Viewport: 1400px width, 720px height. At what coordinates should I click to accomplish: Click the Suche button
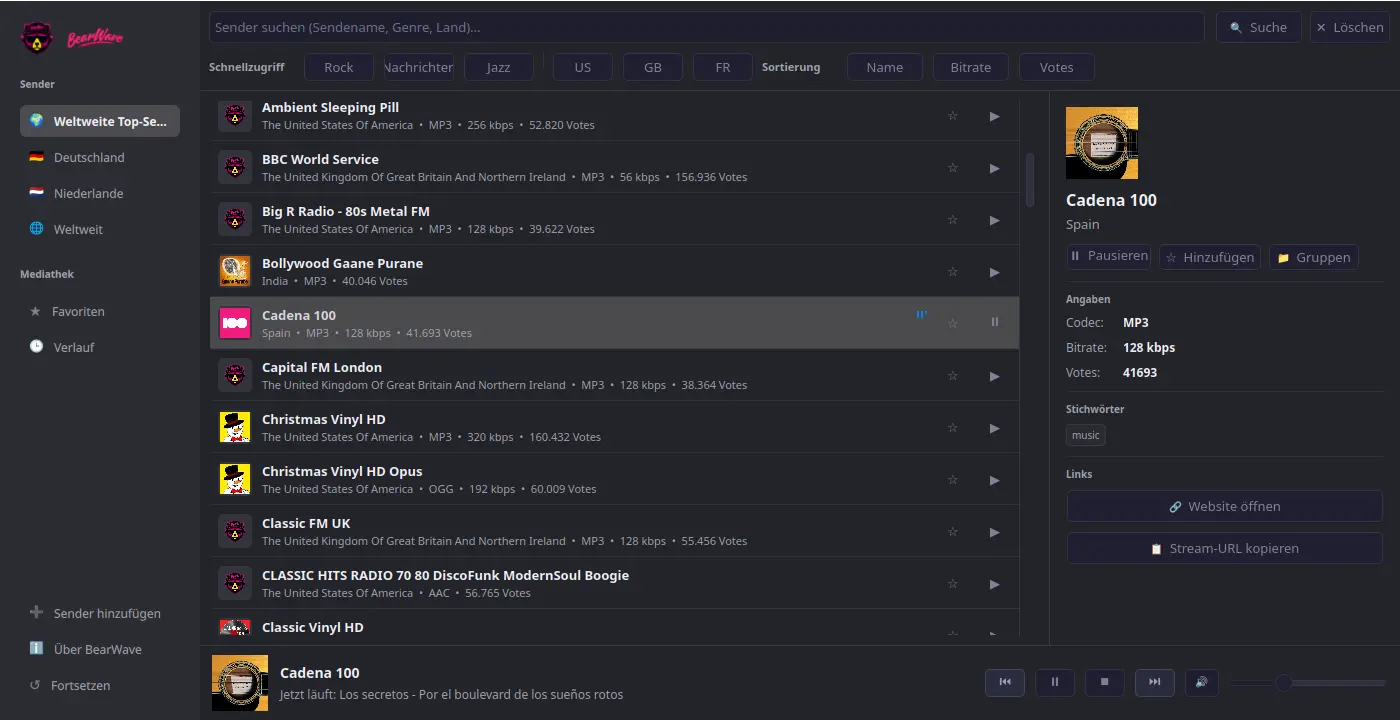[1258, 27]
